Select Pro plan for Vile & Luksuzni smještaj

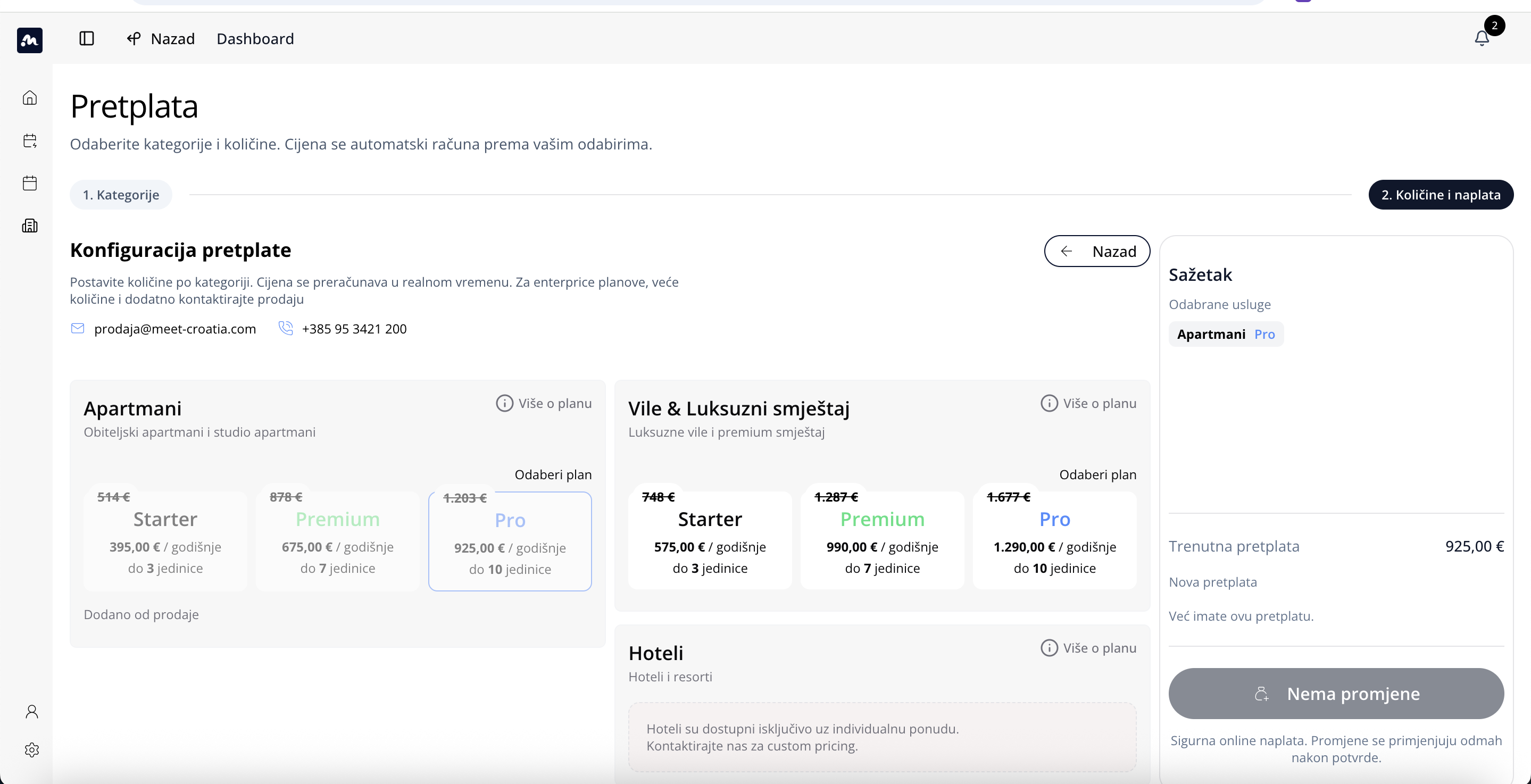pos(1054,540)
